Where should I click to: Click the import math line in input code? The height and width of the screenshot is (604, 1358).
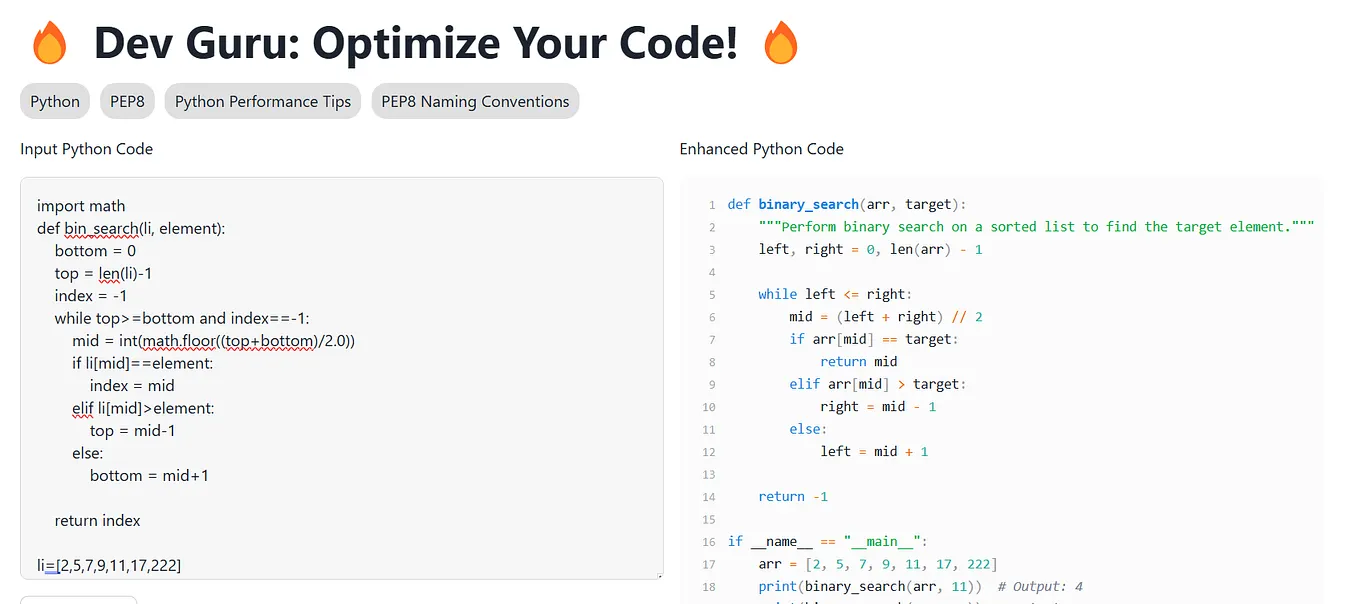point(80,205)
